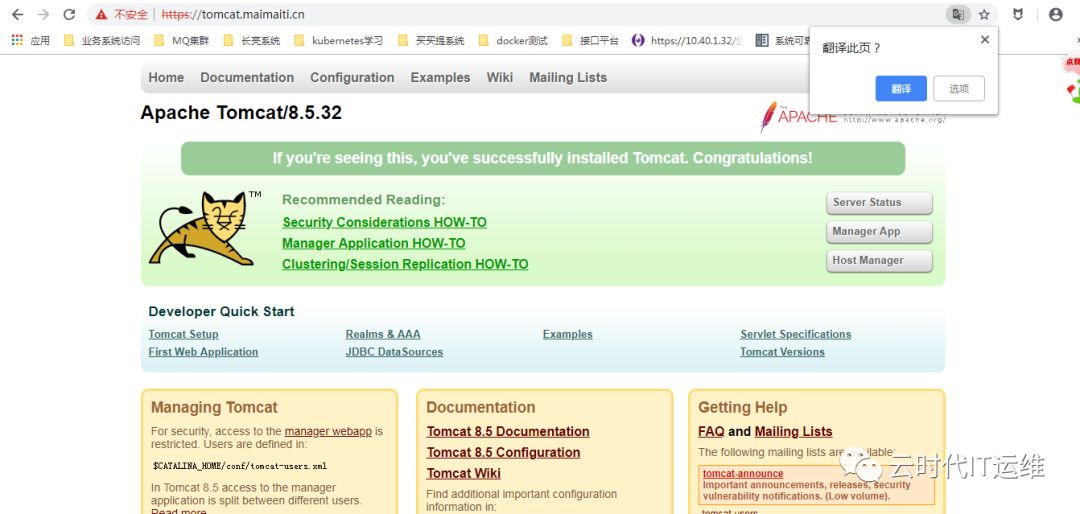
Task: Open Clustering/Session Replication HOW-TO link
Action: (405, 264)
